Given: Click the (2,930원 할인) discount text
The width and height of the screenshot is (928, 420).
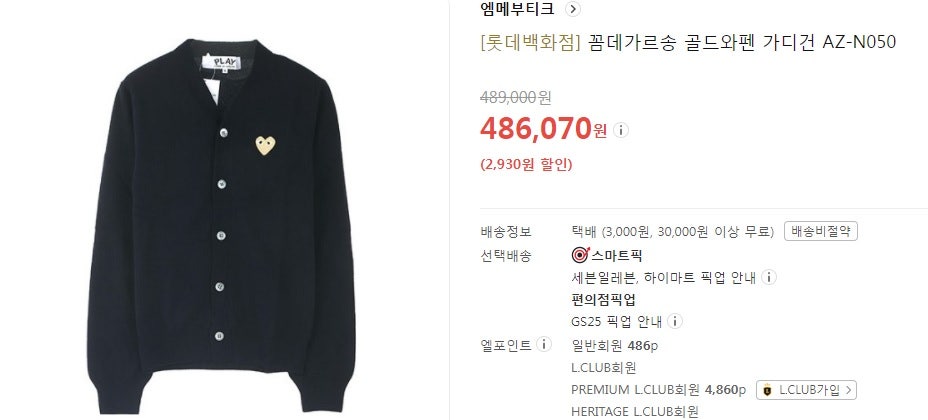Looking at the screenshot, I should click(526, 165).
